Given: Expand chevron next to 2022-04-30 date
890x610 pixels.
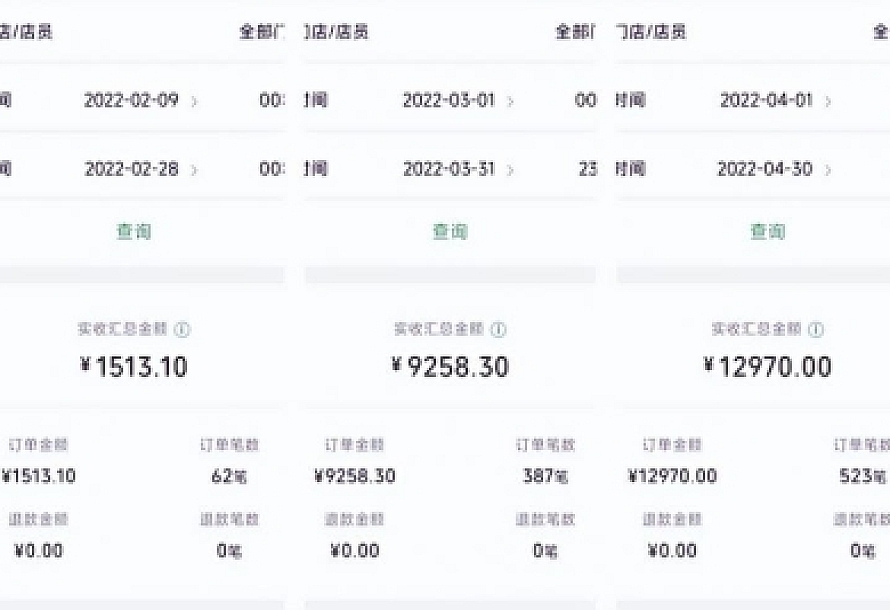Looking at the screenshot, I should [828, 169].
